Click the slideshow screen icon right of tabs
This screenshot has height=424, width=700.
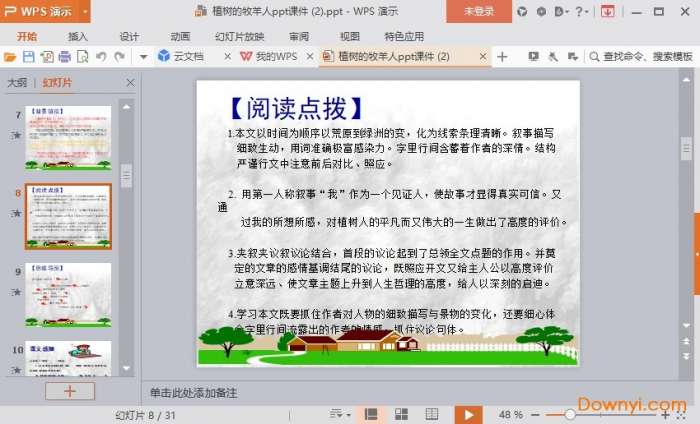click(x=533, y=57)
